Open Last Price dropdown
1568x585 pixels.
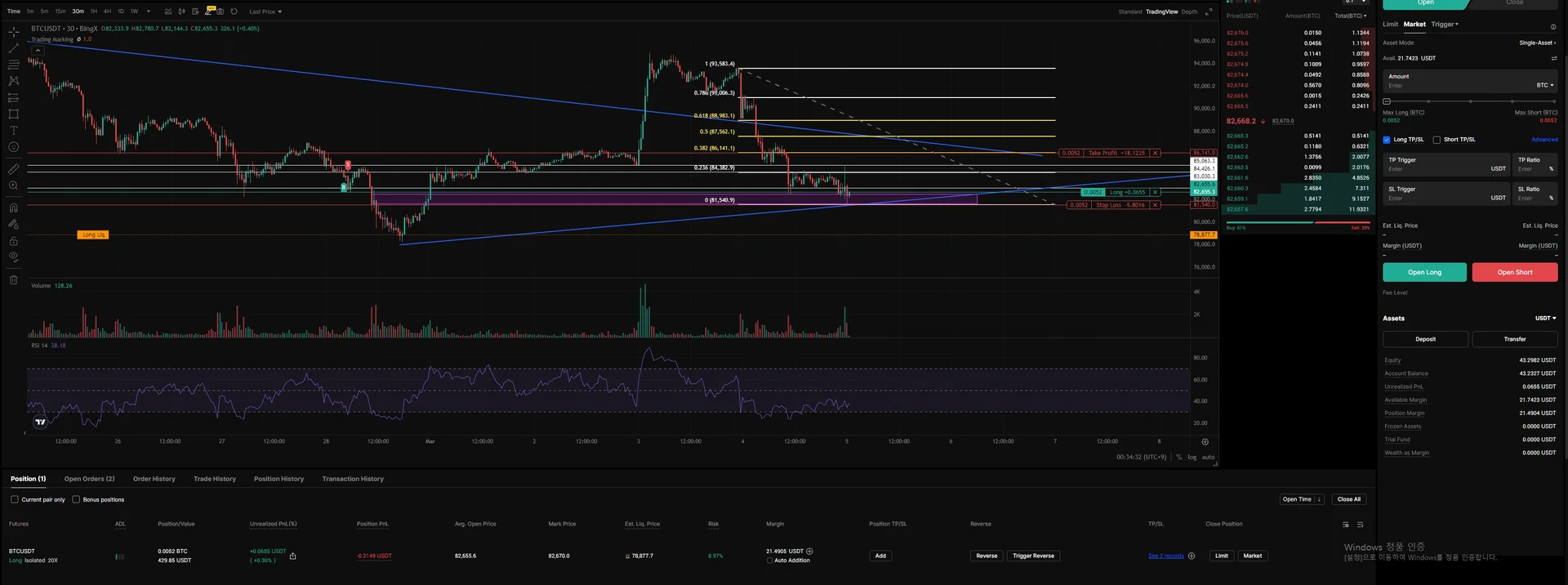(x=265, y=11)
